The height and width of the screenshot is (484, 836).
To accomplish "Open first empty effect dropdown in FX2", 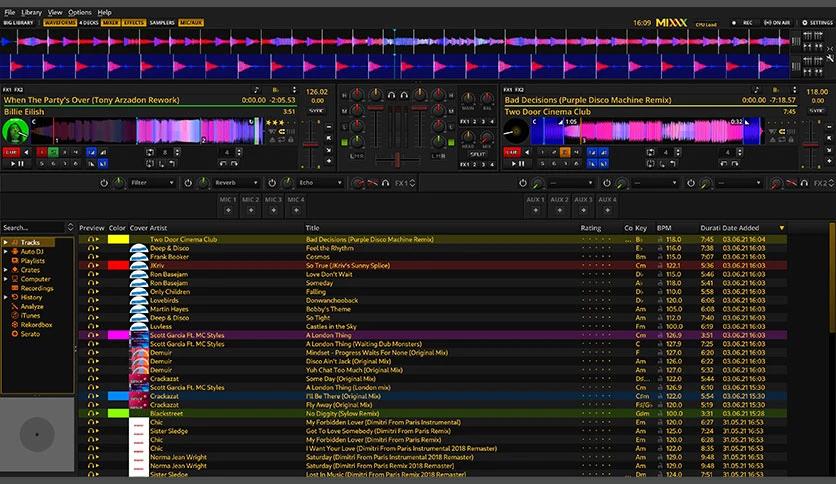I will coord(572,183).
